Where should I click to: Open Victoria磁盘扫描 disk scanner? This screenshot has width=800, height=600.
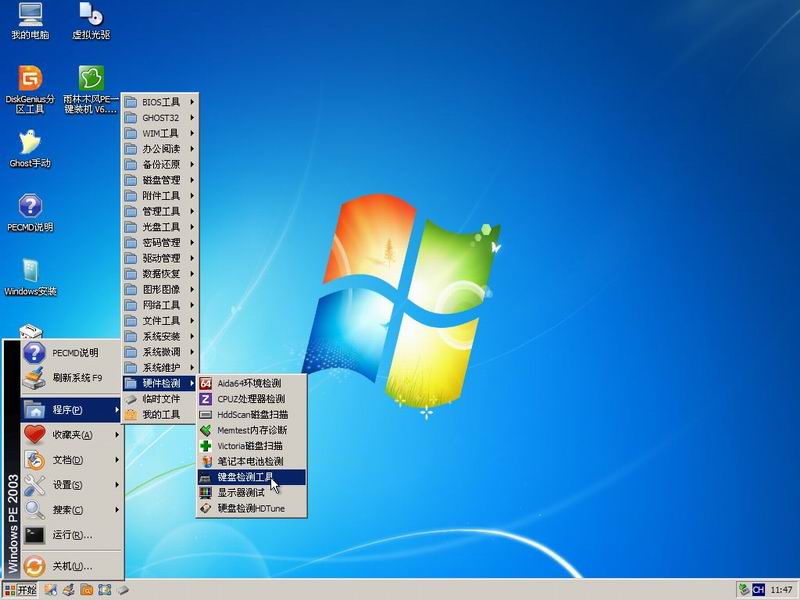point(250,445)
